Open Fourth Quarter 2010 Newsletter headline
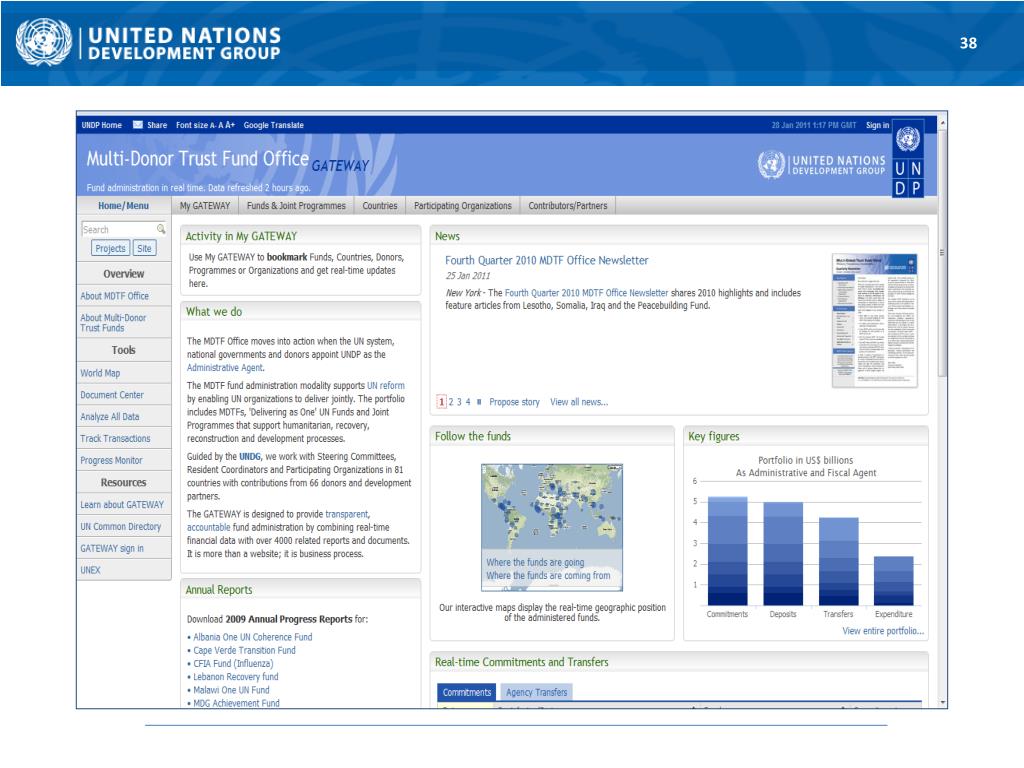Viewport: 1024px width, 768px height. pyautogui.click(x=547, y=261)
